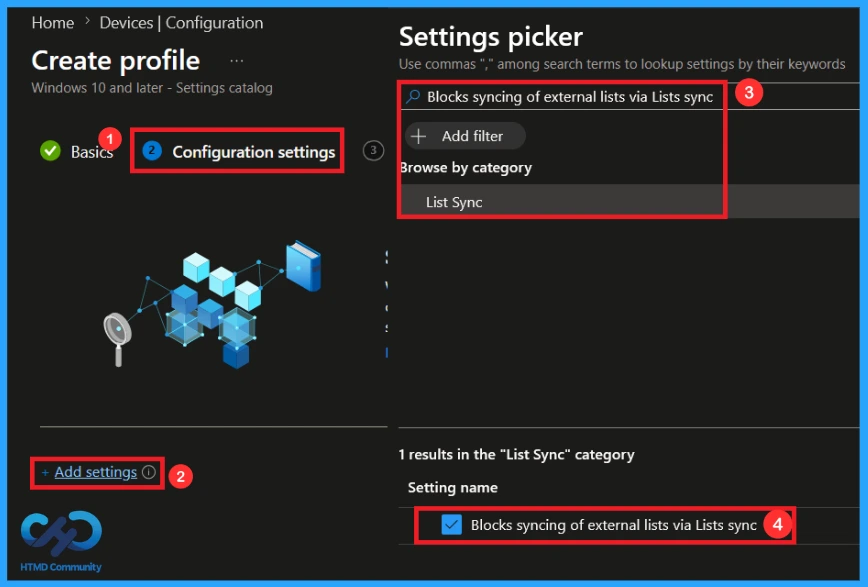
Task: Click 'Windows 10 and later - Settings catalog' subtitle
Action: [x=152, y=88]
